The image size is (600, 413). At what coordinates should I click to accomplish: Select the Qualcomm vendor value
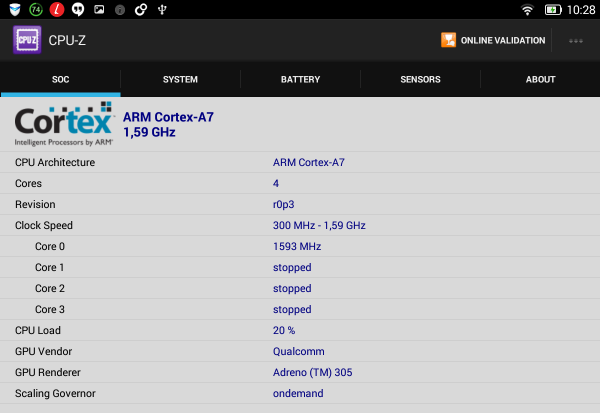coord(298,351)
